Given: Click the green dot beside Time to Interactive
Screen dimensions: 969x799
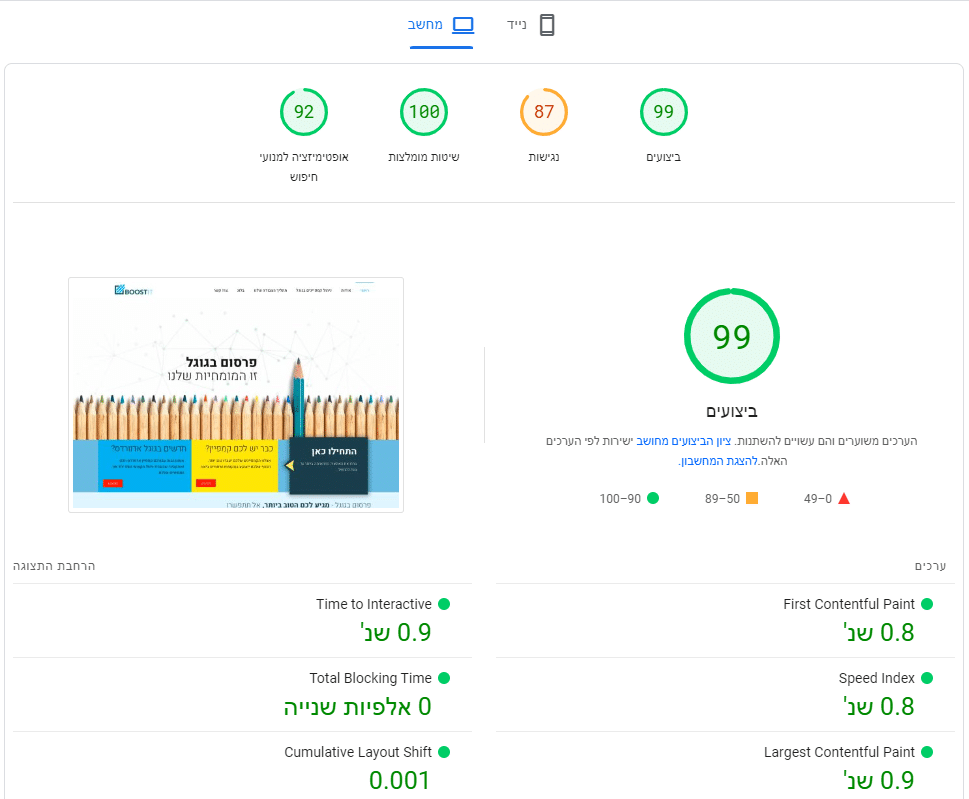Looking at the screenshot, I should [x=444, y=604].
